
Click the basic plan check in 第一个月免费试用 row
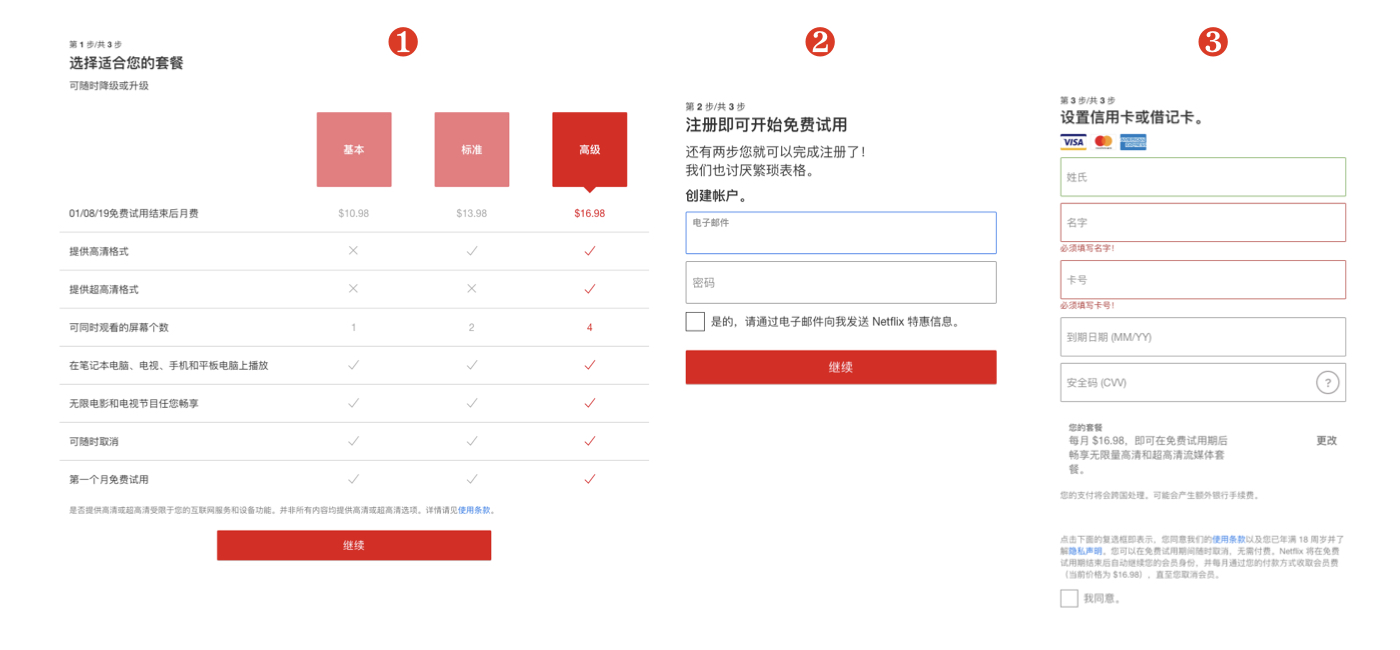[353, 479]
